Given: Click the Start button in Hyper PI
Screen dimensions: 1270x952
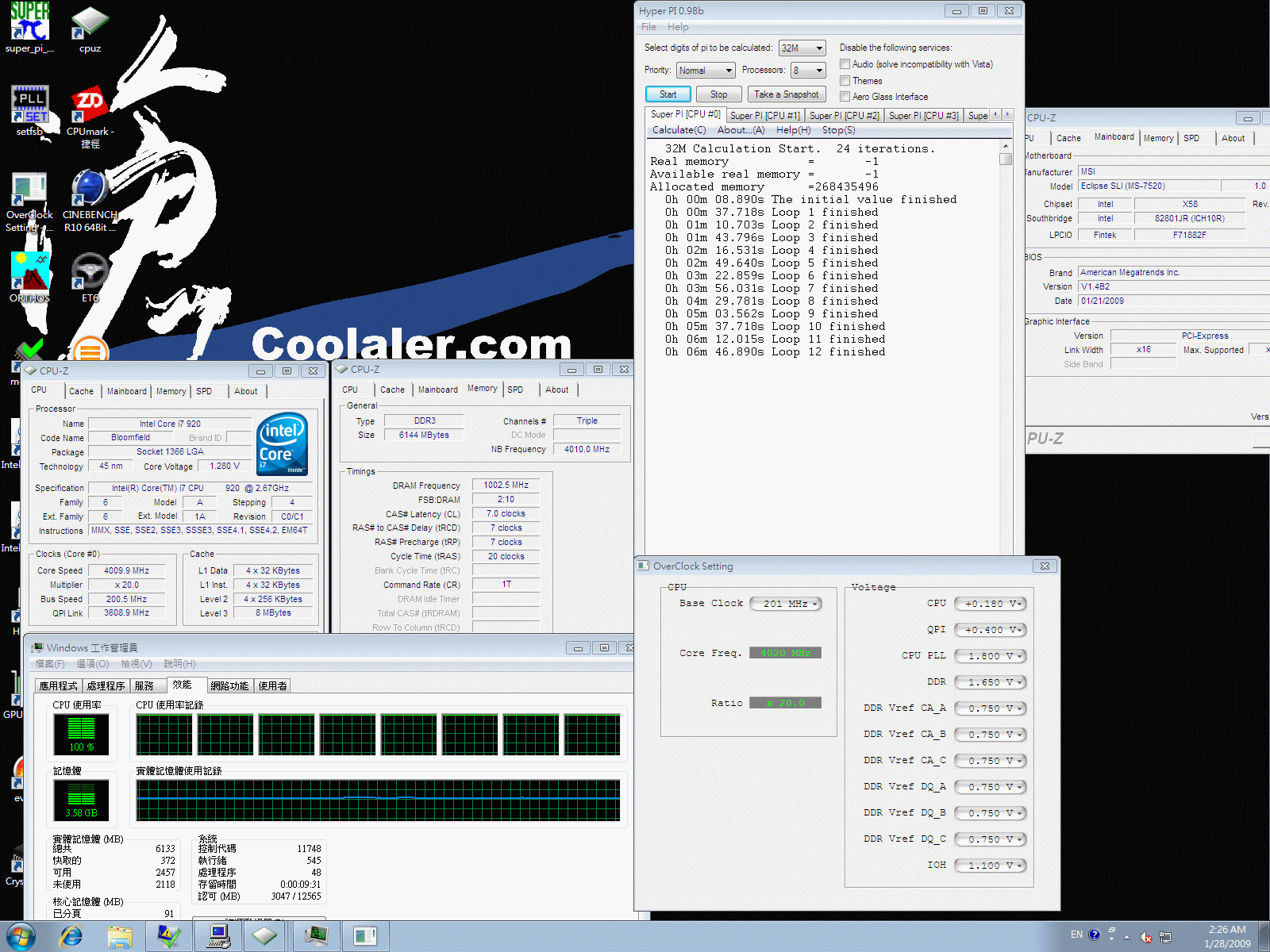Looking at the screenshot, I should [668, 94].
